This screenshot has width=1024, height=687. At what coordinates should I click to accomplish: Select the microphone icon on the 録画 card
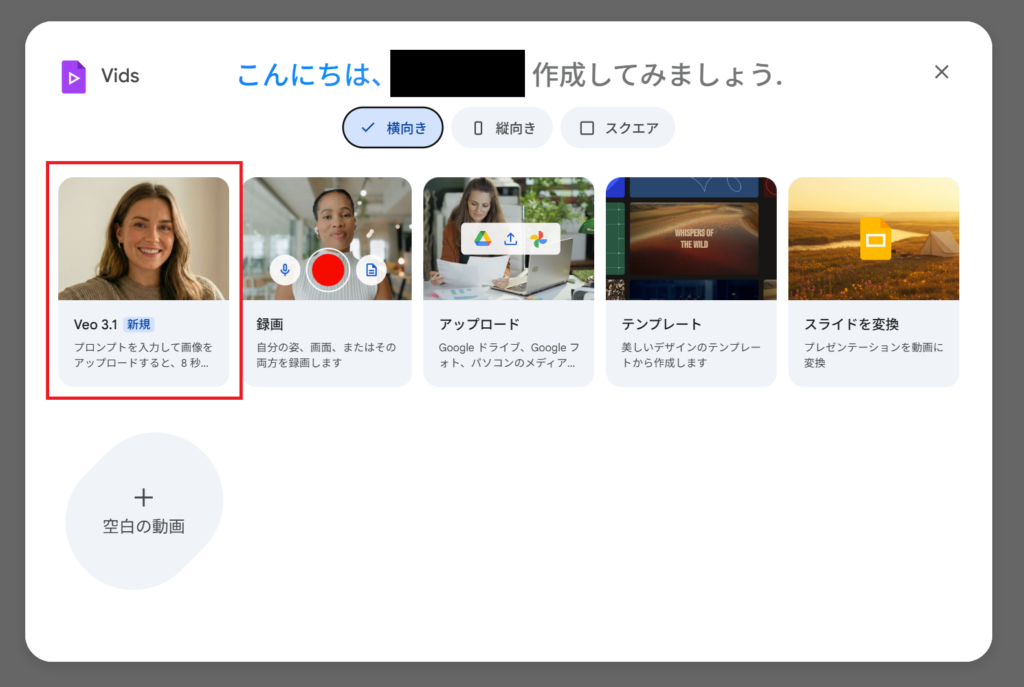[285, 269]
